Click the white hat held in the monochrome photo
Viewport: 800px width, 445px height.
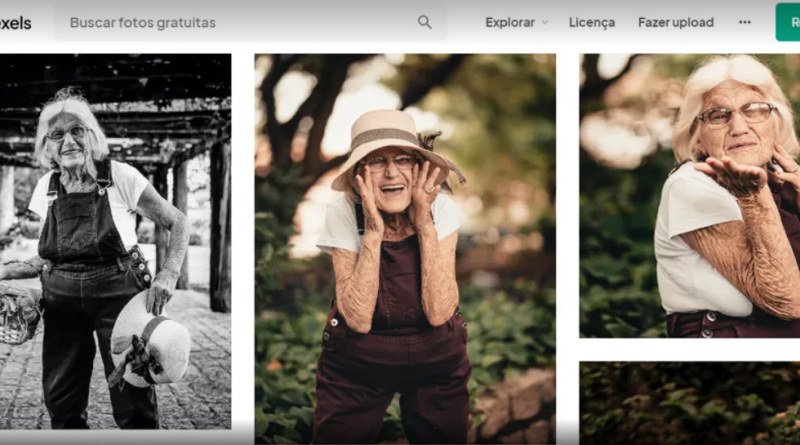click(x=152, y=338)
